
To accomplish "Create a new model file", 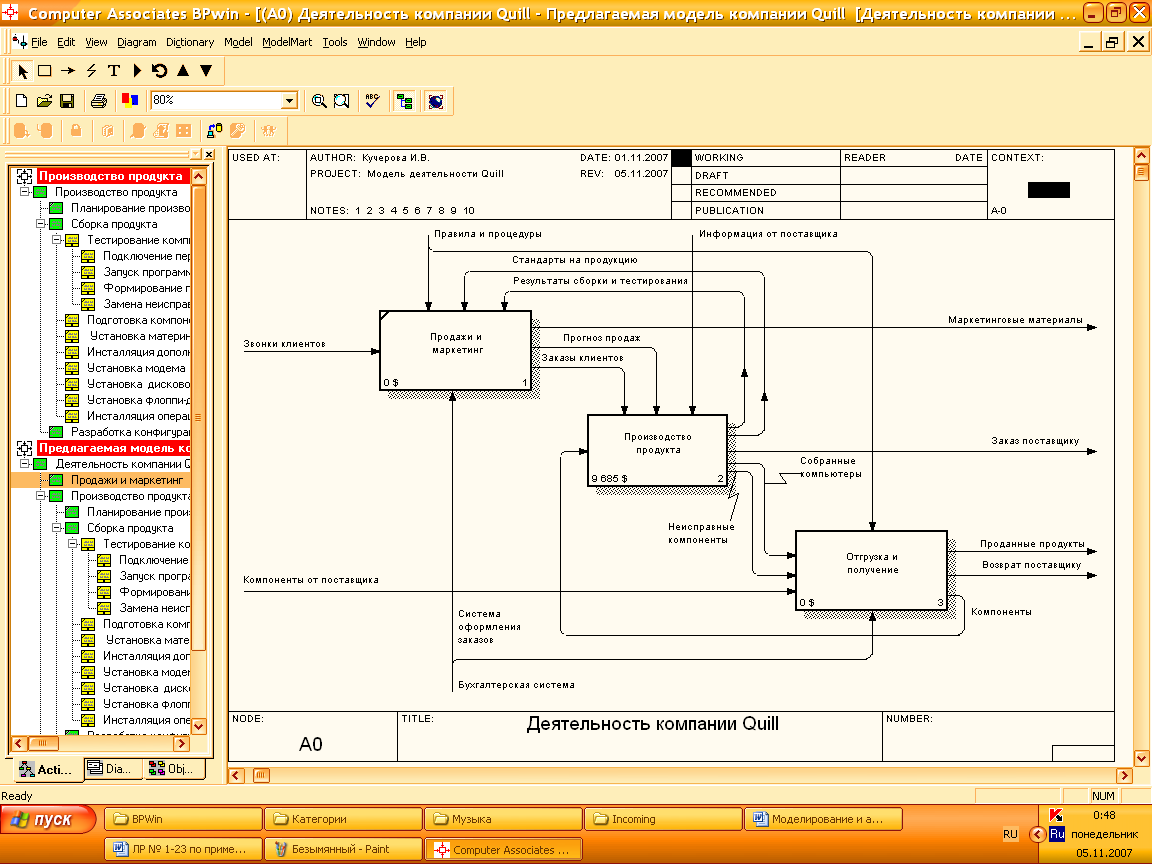I will point(21,101).
